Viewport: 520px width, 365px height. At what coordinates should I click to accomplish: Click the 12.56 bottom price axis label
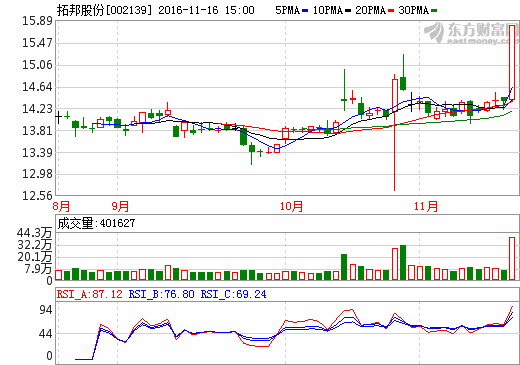37,196
